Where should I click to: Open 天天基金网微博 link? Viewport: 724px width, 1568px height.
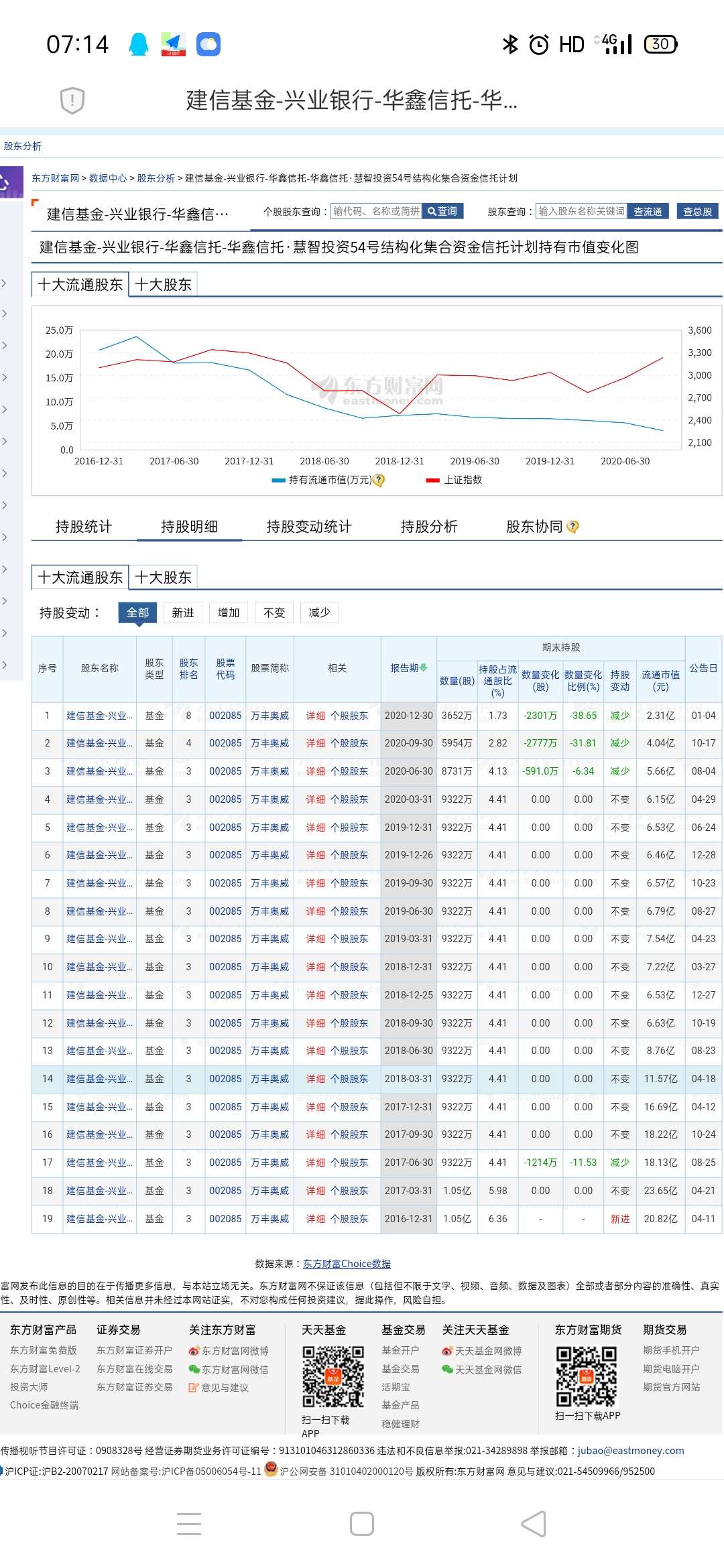pos(482,1351)
